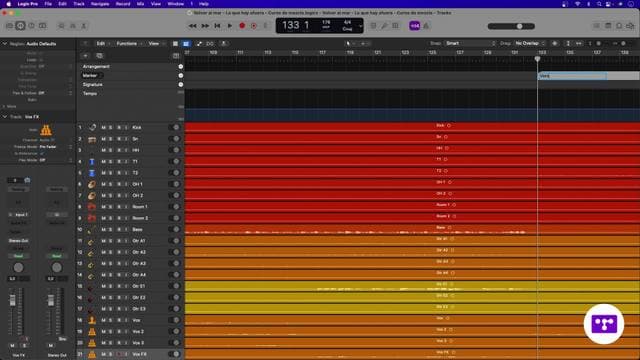
Task: Click the Stereo Out output button
Action: (x=18, y=241)
